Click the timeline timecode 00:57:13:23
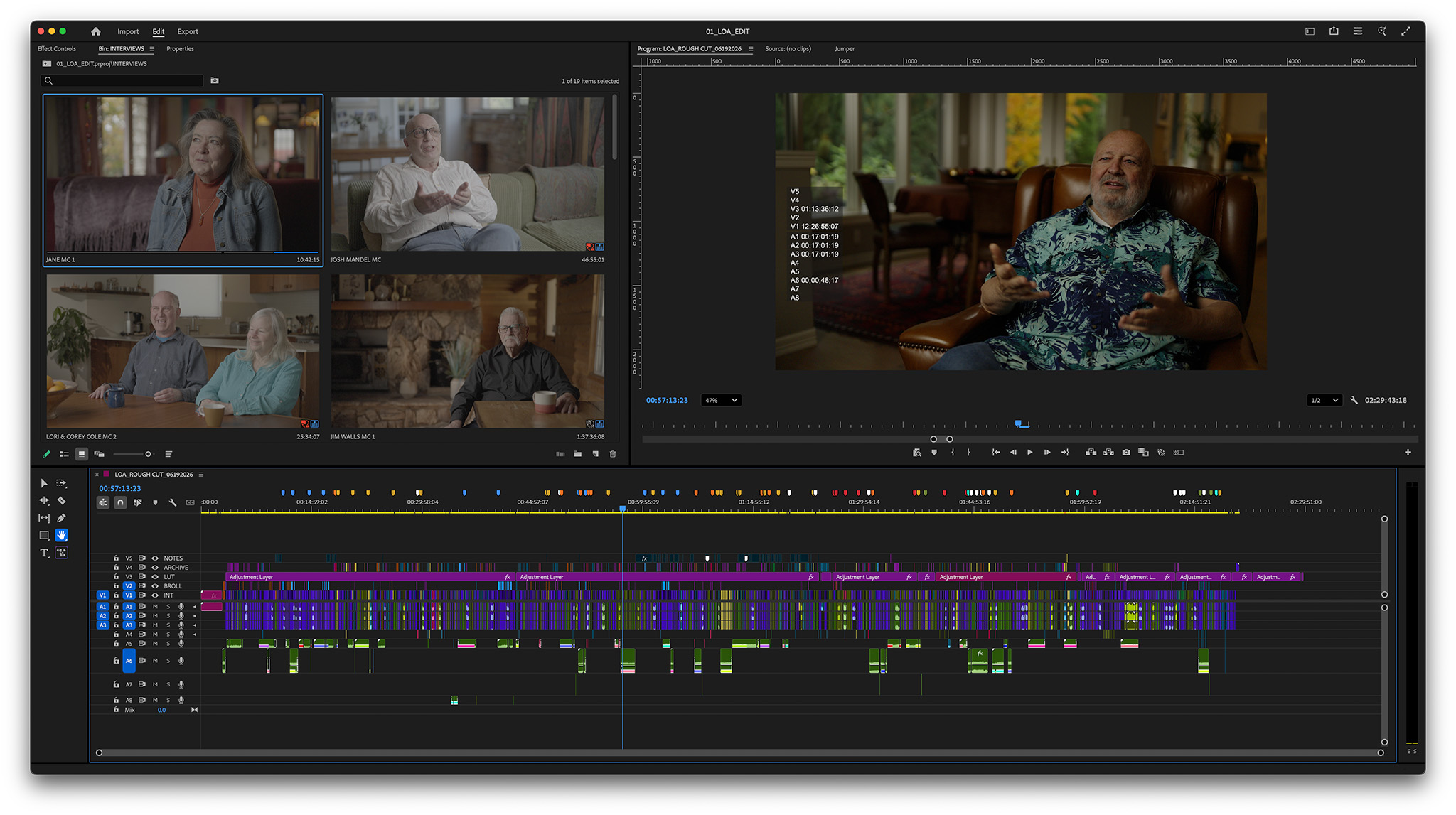Viewport: 1456px width, 815px height. tap(120, 489)
